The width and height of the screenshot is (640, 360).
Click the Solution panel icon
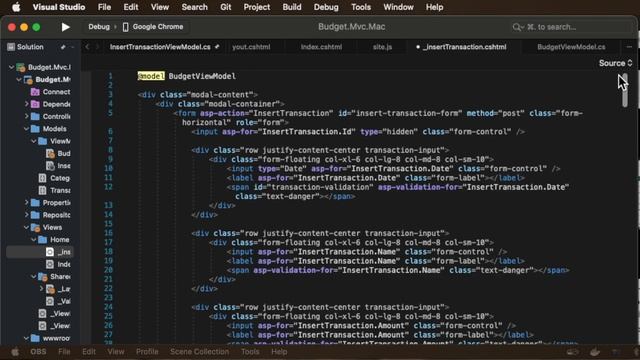click(11, 47)
